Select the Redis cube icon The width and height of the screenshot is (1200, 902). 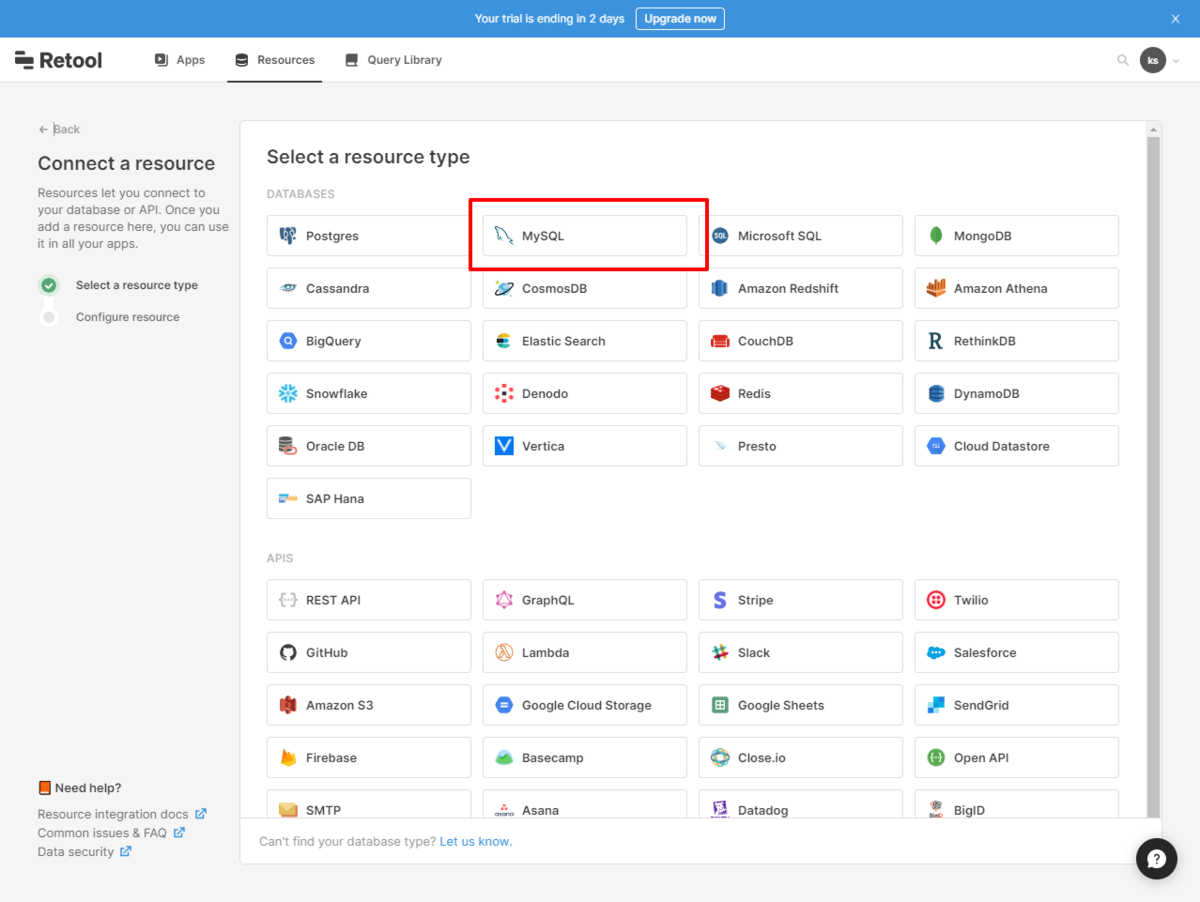720,394
